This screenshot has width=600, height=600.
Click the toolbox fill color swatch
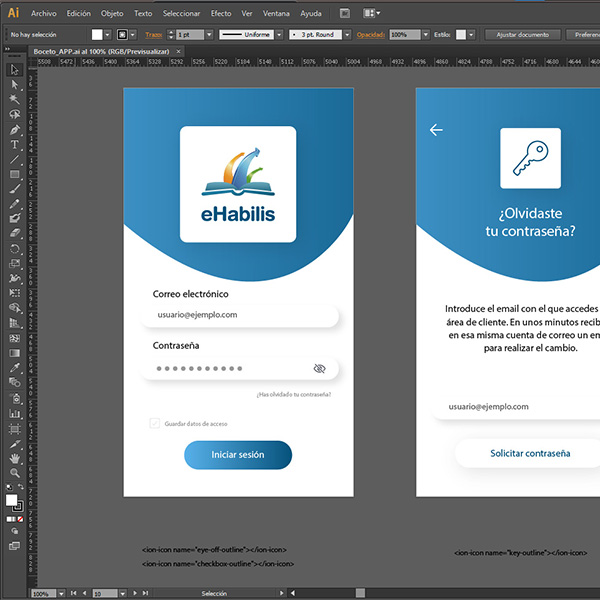pos(11,500)
